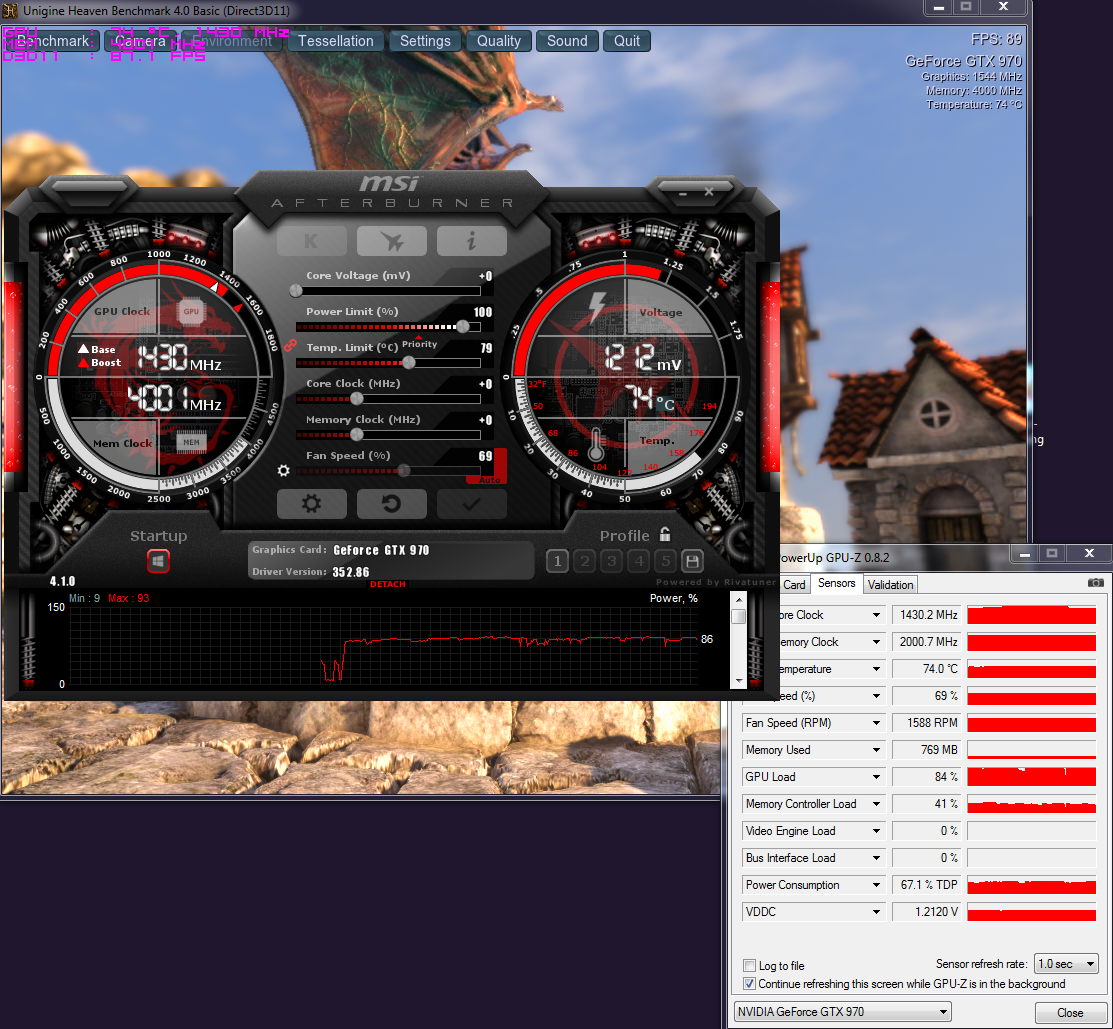The height and width of the screenshot is (1029, 1113).
Task: Expand the Bus Interface Load dropdown
Action: click(877, 858)
